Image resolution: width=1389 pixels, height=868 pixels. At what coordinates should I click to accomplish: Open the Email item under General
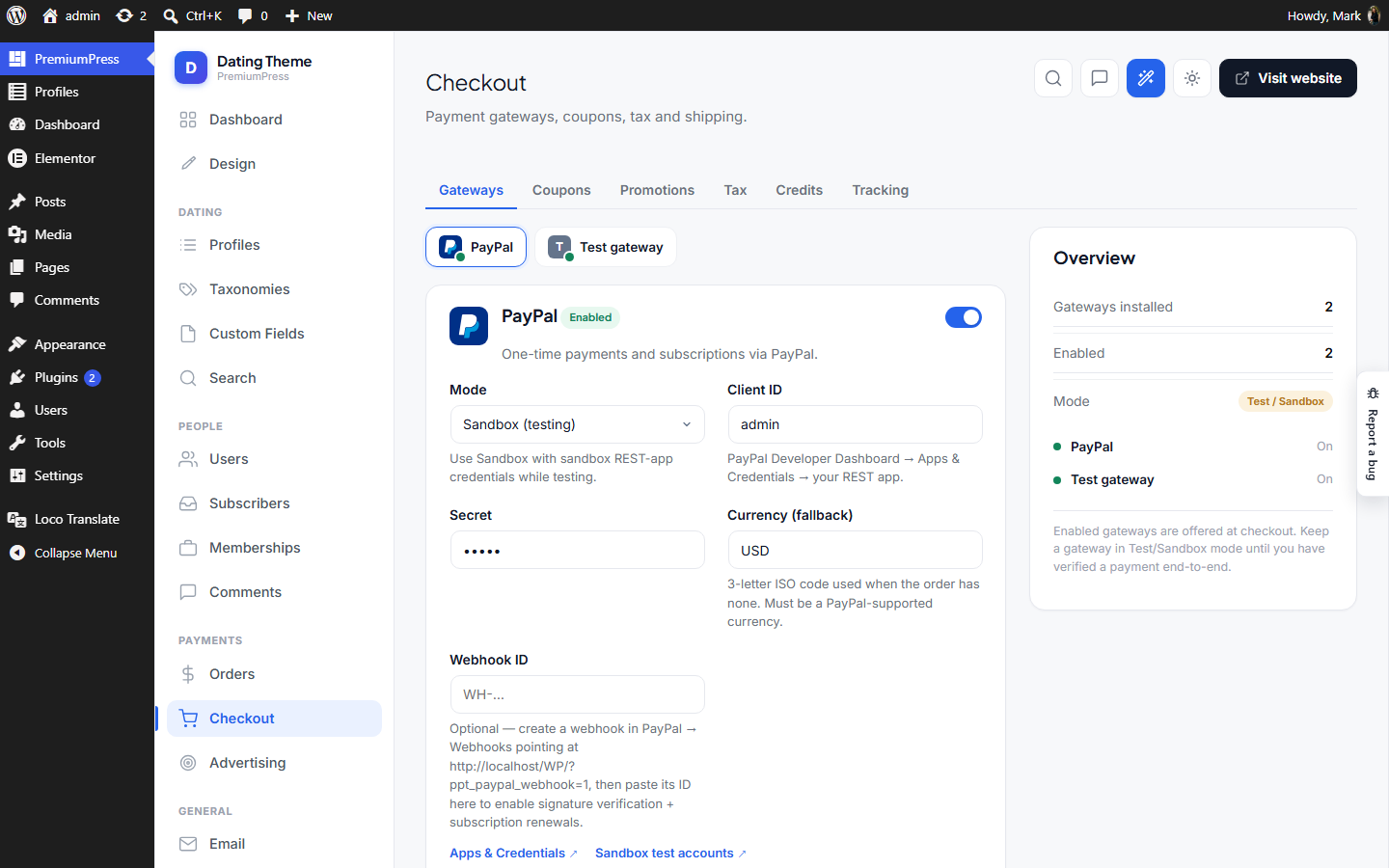[x=274, y=844]
